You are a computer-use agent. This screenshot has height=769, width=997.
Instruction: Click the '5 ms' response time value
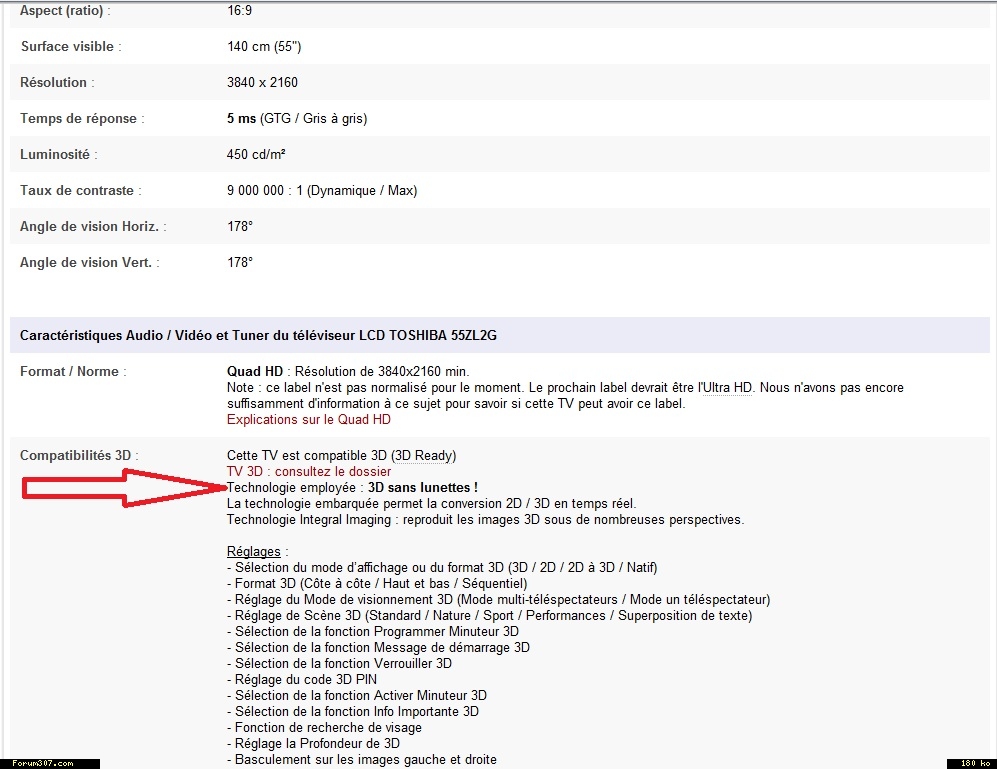click(x=241, y=119)
